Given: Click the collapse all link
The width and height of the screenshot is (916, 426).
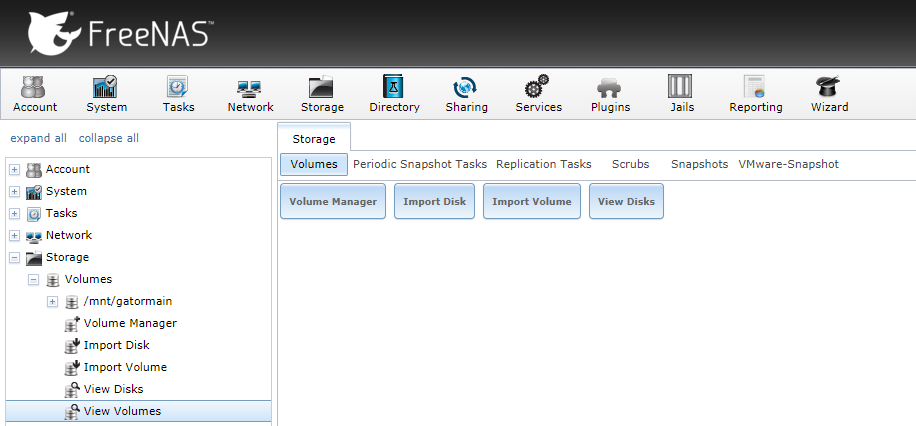Looking at the screenshot, I should 109,138.
